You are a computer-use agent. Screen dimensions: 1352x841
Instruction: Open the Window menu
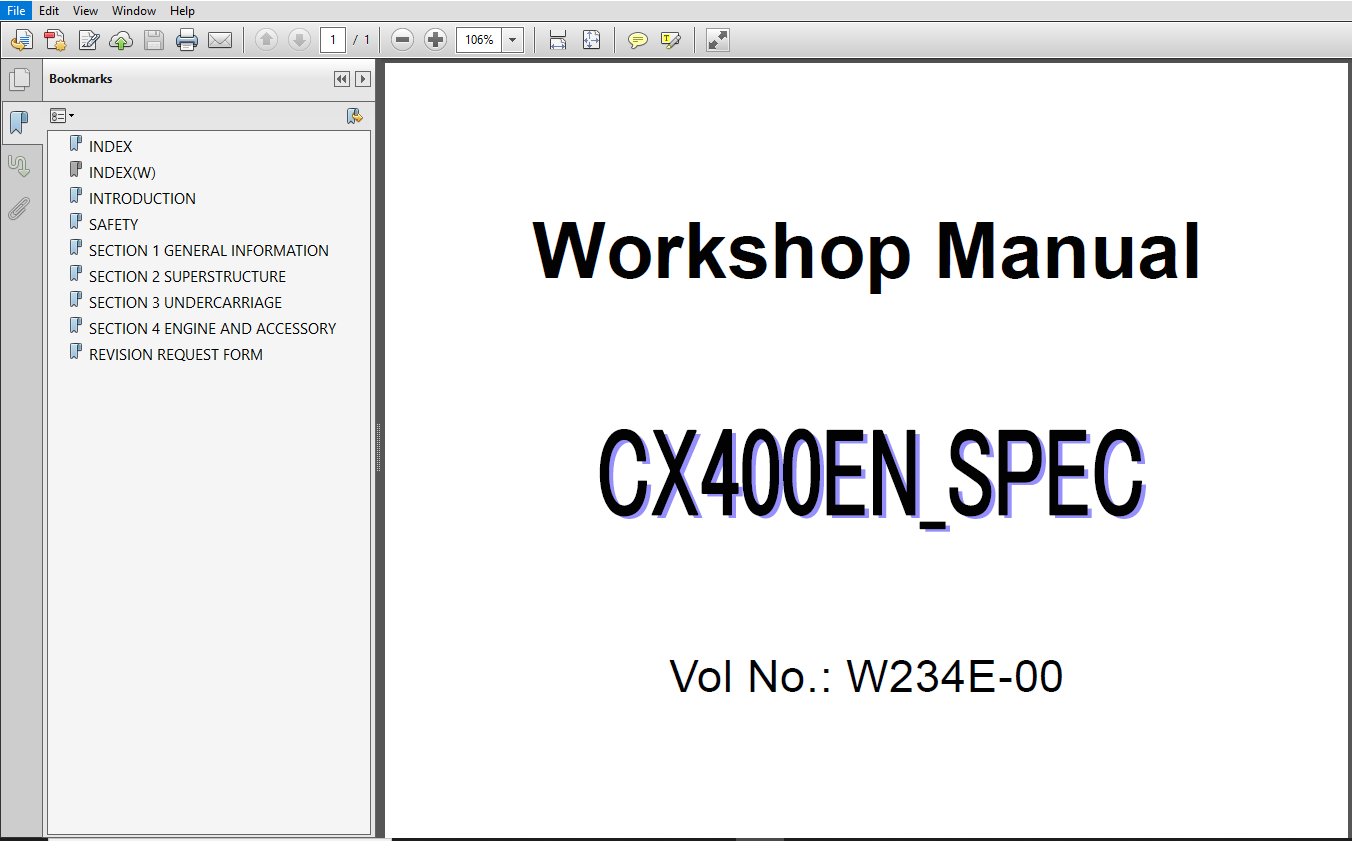click(134, 10)
